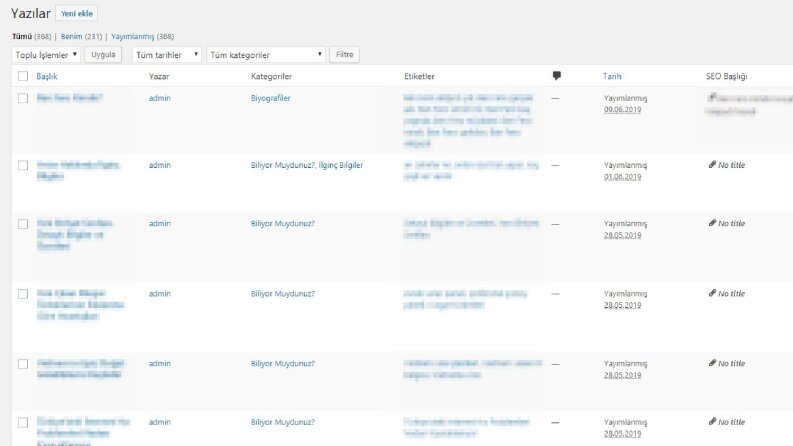Open the İlginç Bilgiler category link
The width and height of the screenshot is (793, 446).
click(341, 165)
